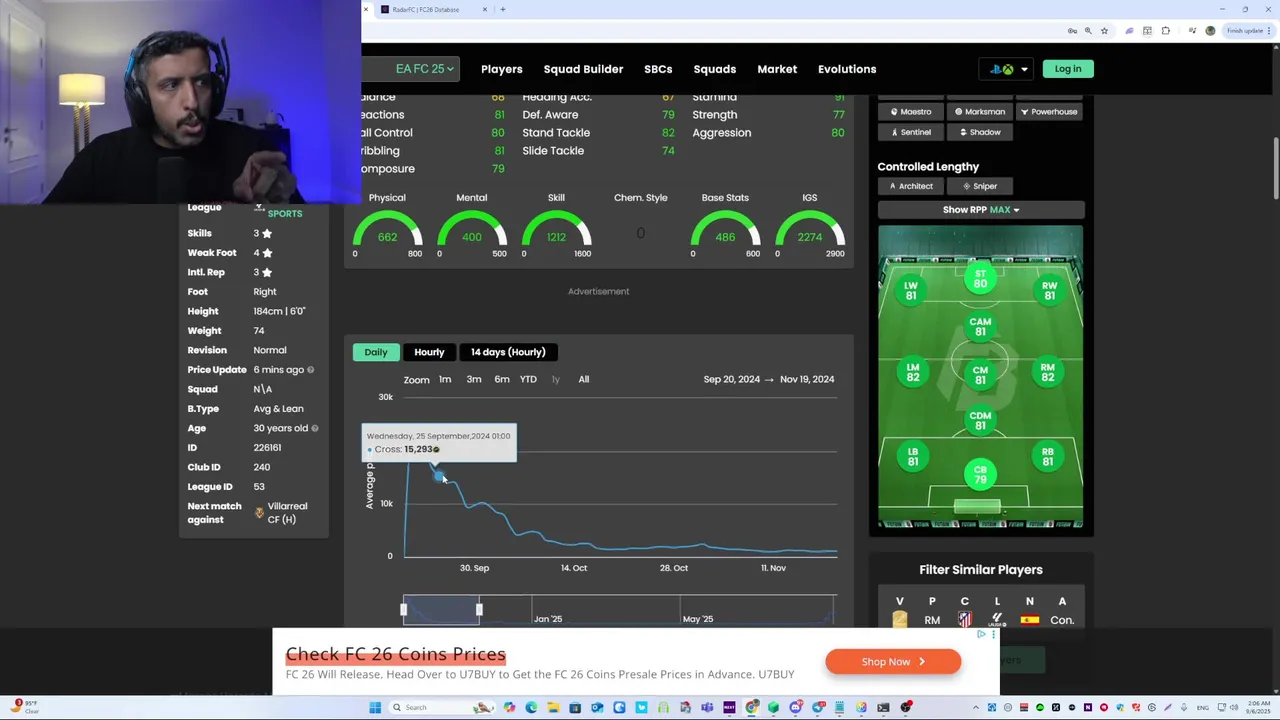Show hidden system tray icons
The width and height of the screenshot is (1280, 720).
(x=974, y=708)
